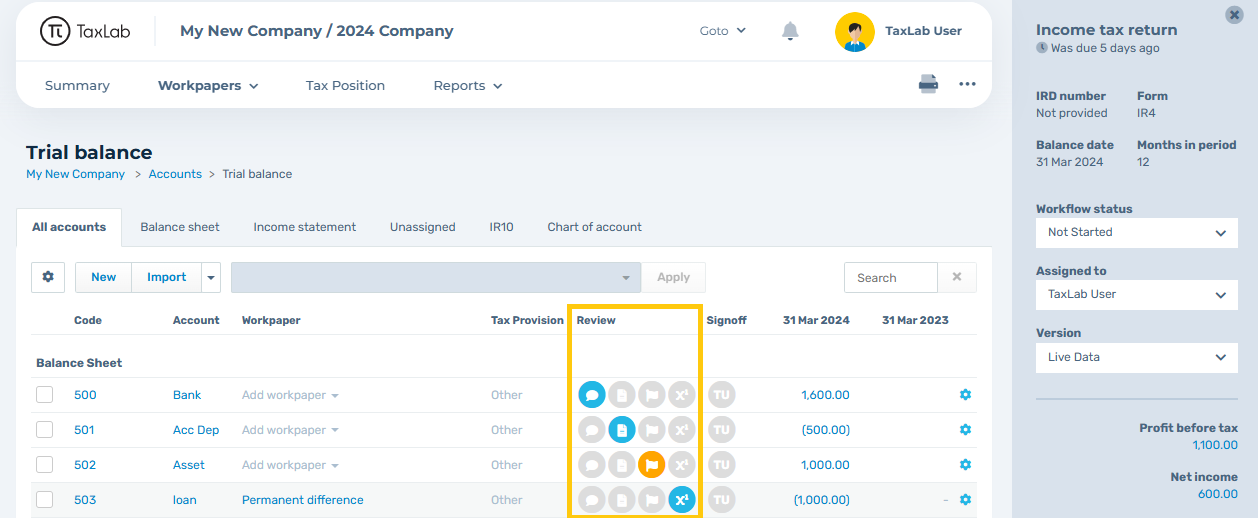Expand the Workflow status dropdown

tap(1137, 232)
